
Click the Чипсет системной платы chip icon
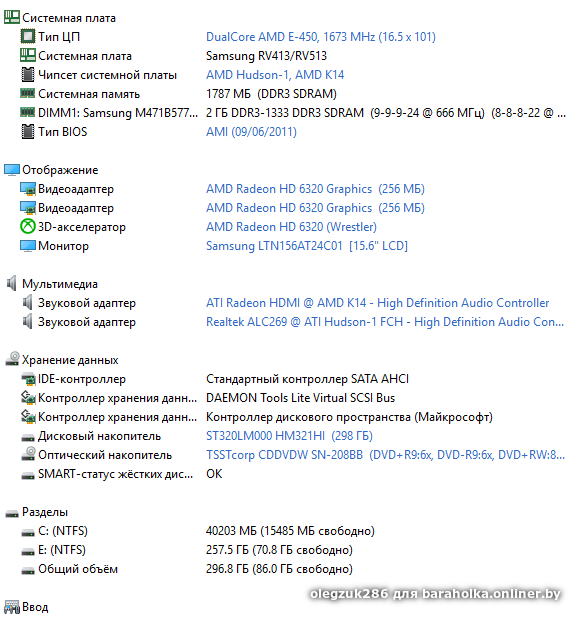(x=28, y=74)
